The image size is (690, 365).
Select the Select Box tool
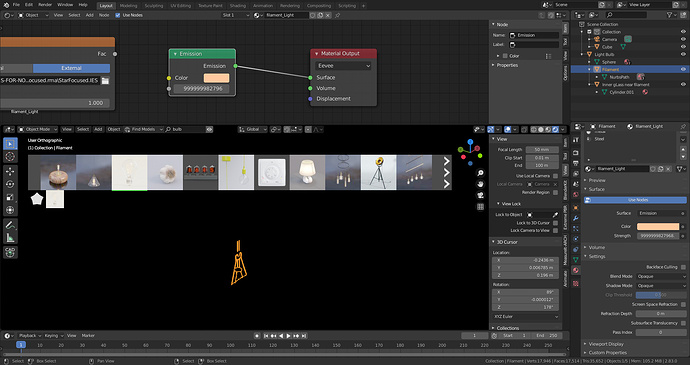tap(10, 144)
